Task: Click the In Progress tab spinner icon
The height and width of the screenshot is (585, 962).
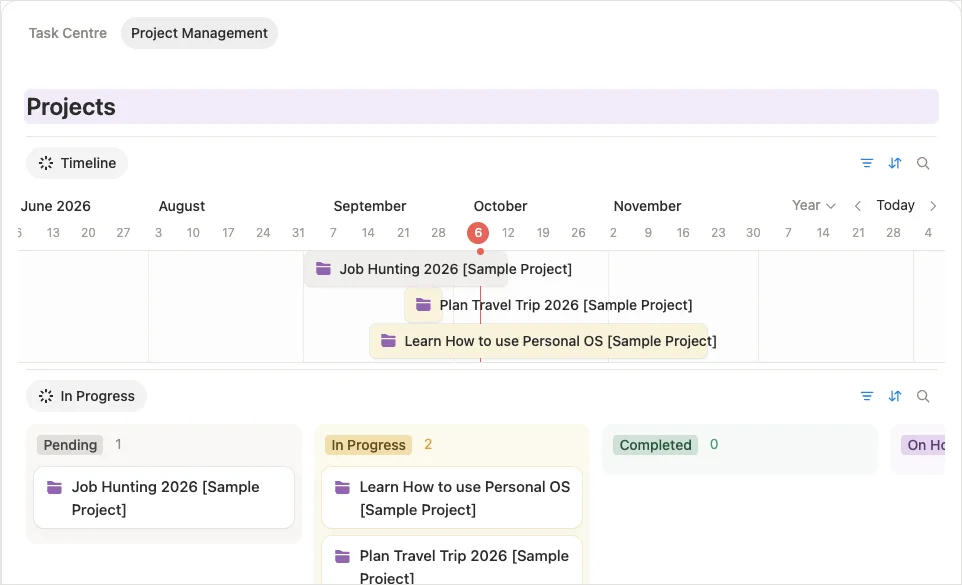Action: tap(46, 396)
